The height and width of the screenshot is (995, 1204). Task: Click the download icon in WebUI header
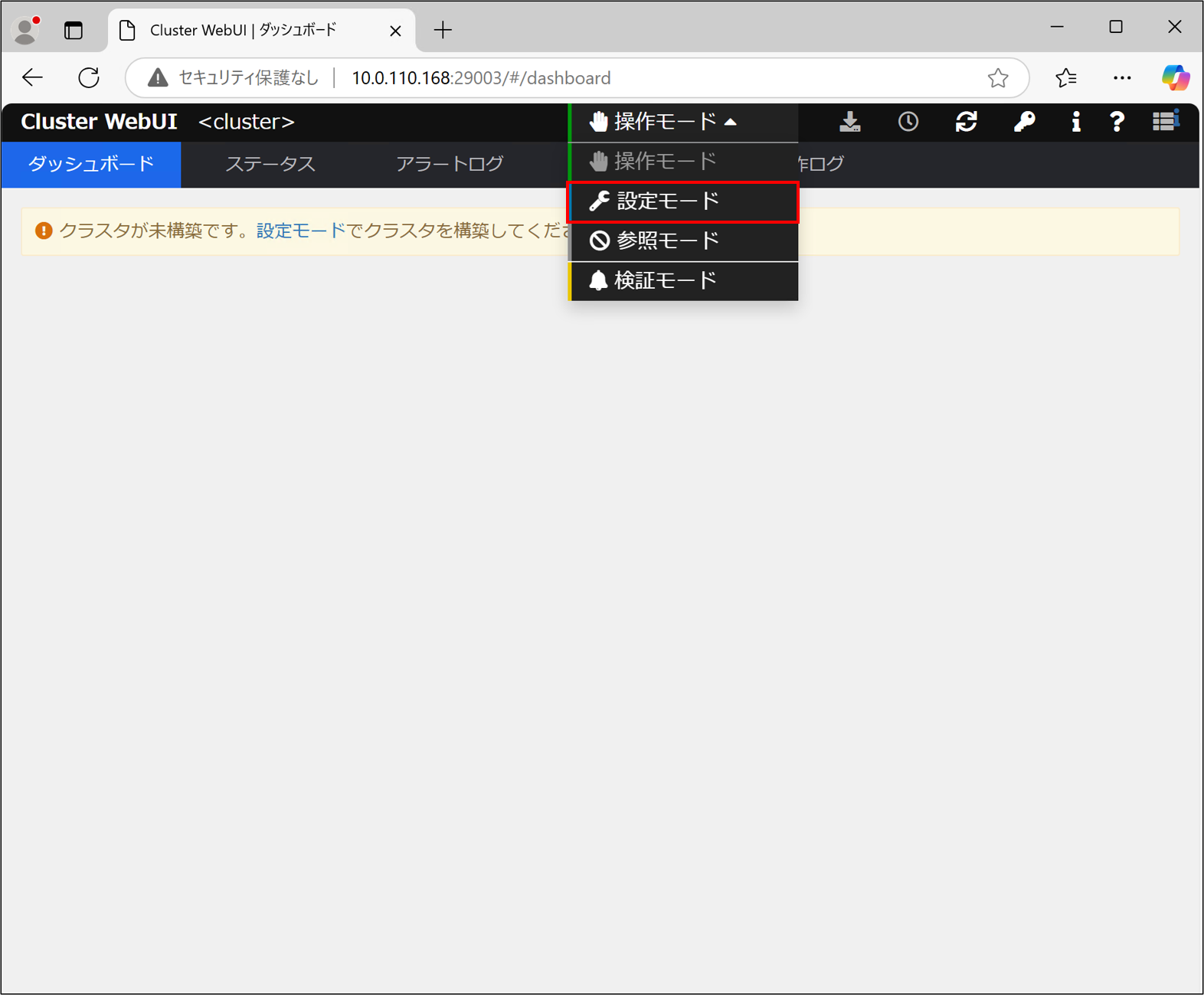coord(849,122)
